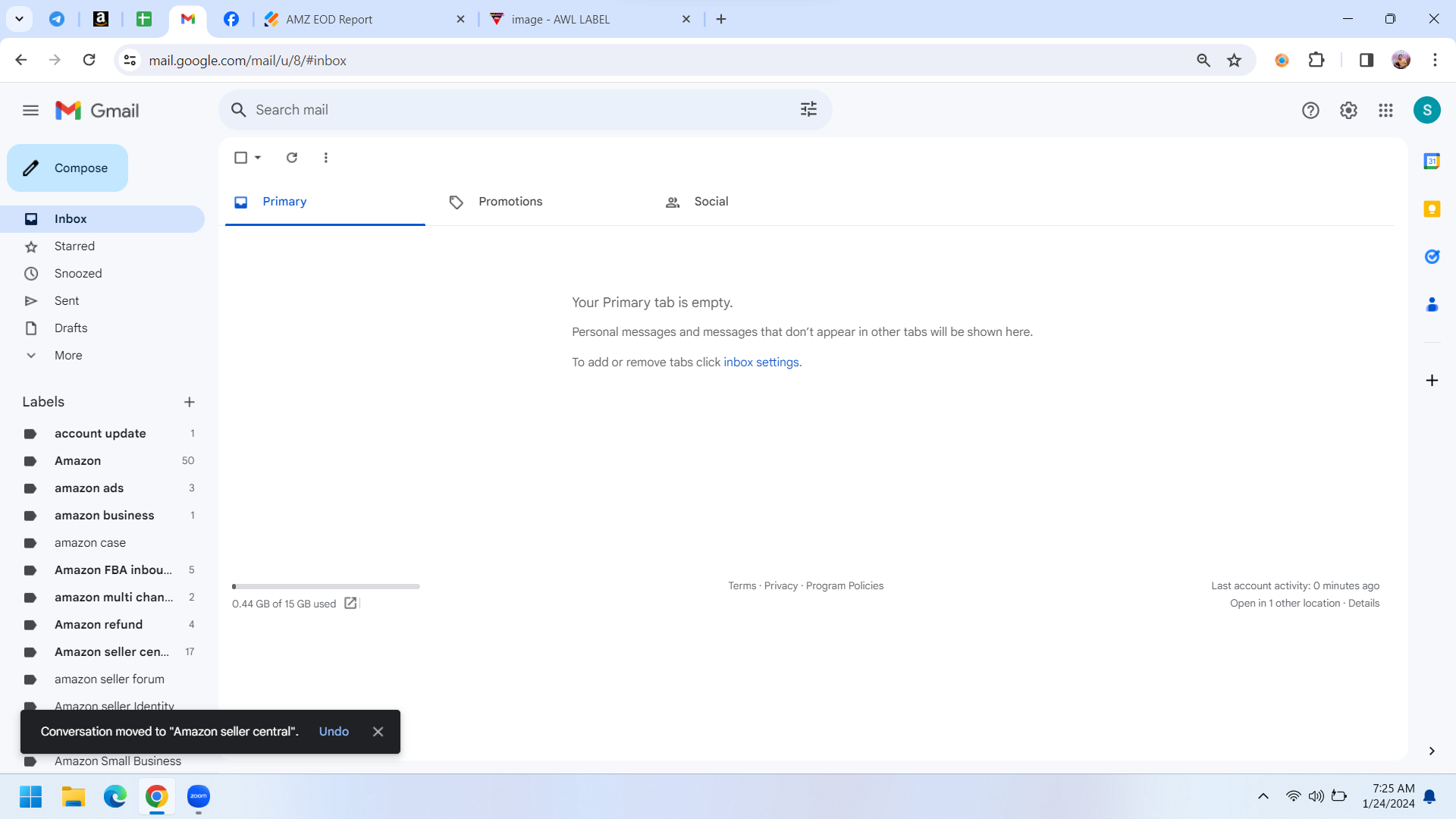Screen dimensions: 1456x819
Task: Open Google Calendar side panel
Action: coord(1432,162)
